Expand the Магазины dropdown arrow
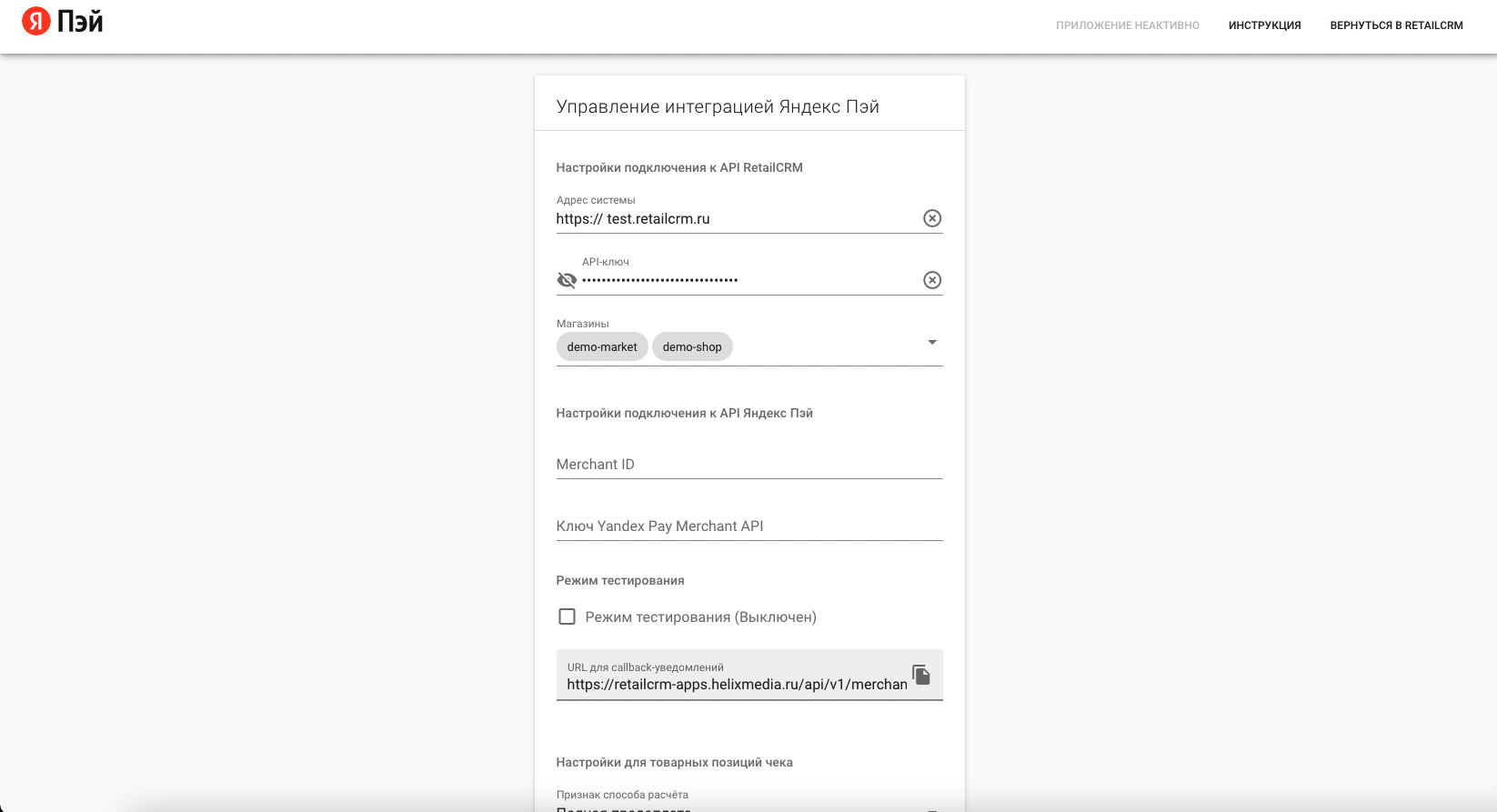Image resolution: width=1497 pixels, height=812 pixels. [x=932, y=342]
